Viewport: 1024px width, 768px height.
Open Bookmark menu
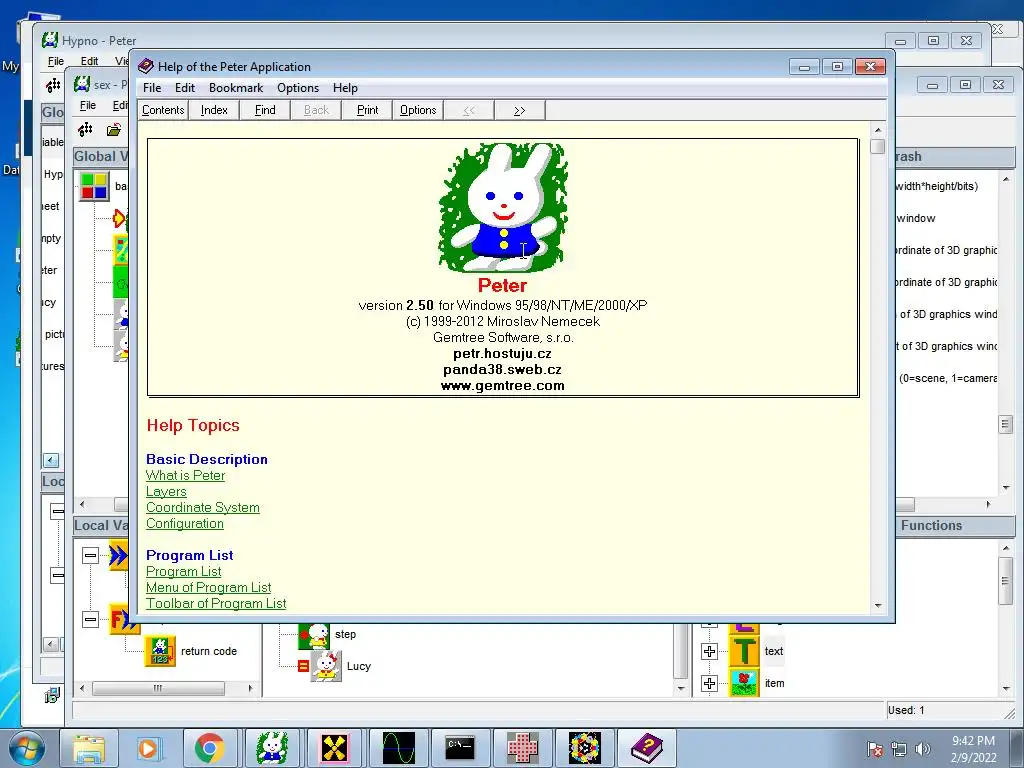236,88
